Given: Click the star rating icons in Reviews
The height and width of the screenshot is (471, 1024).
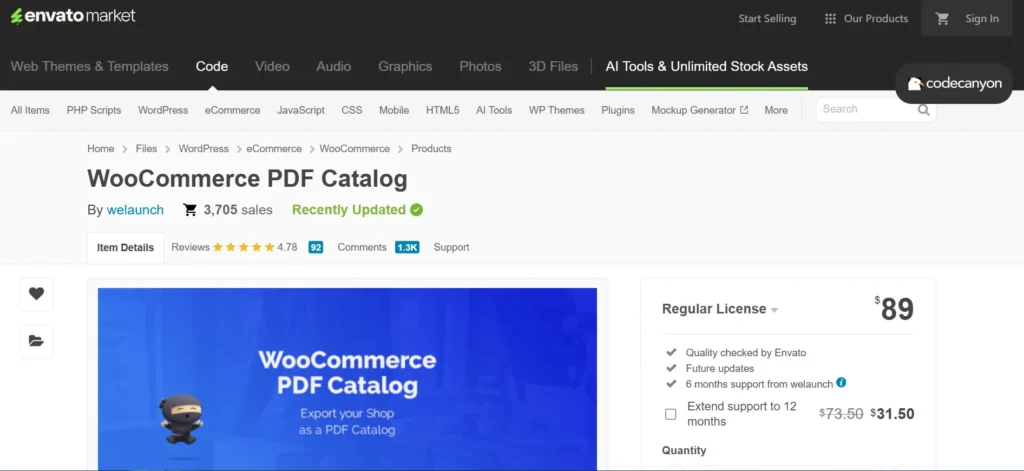Looking at the screenshot, I should pyautogui.click(x=243, y=247).
